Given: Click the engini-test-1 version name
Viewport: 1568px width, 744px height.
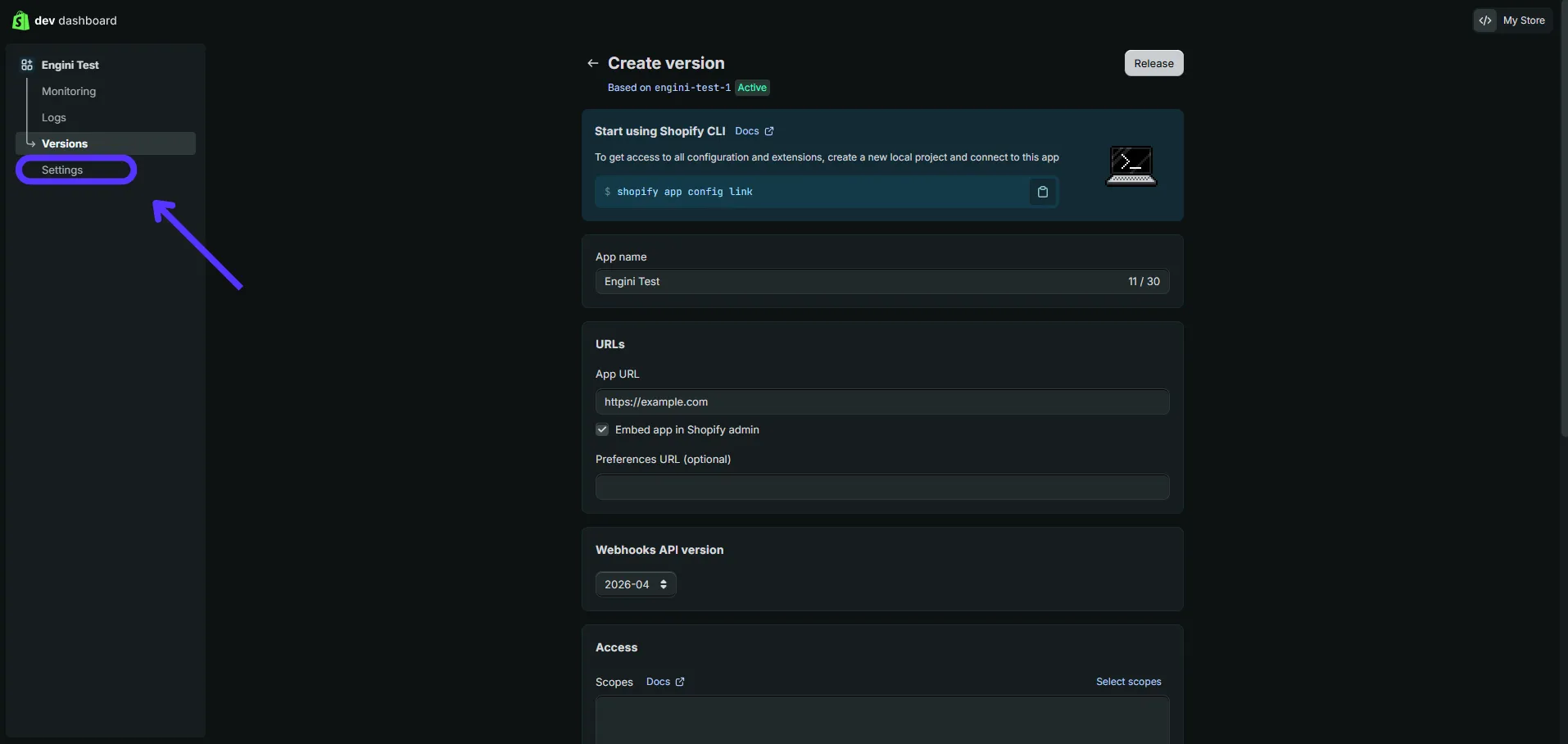Looking at the screenshot, I should coord(692,88).
